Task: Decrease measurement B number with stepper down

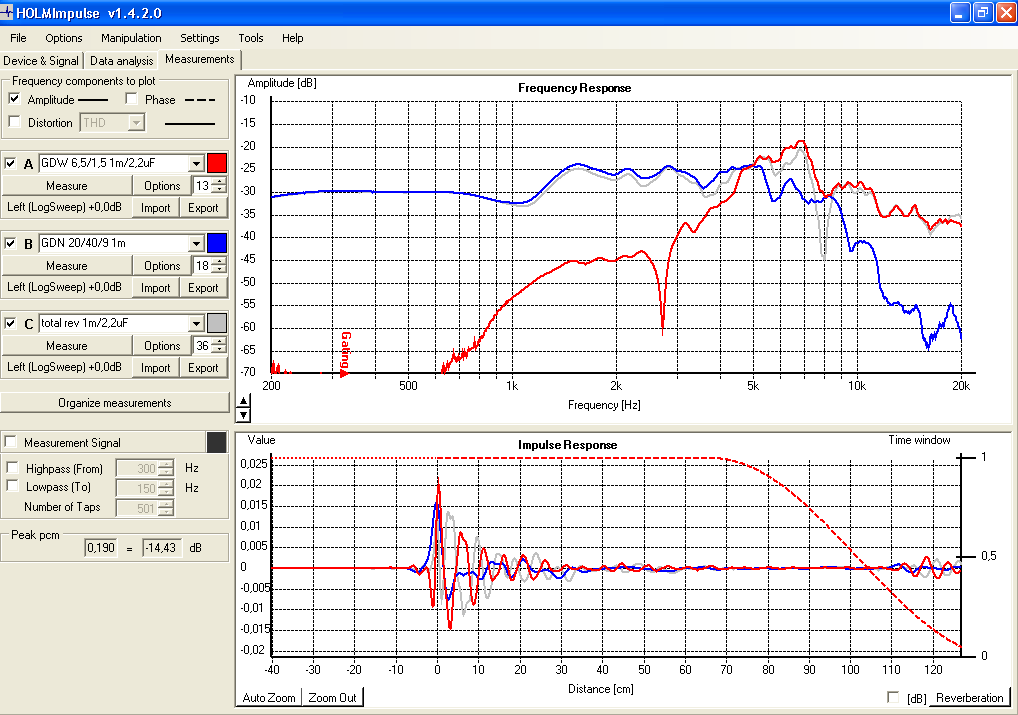Action: (x=220, y=270)
